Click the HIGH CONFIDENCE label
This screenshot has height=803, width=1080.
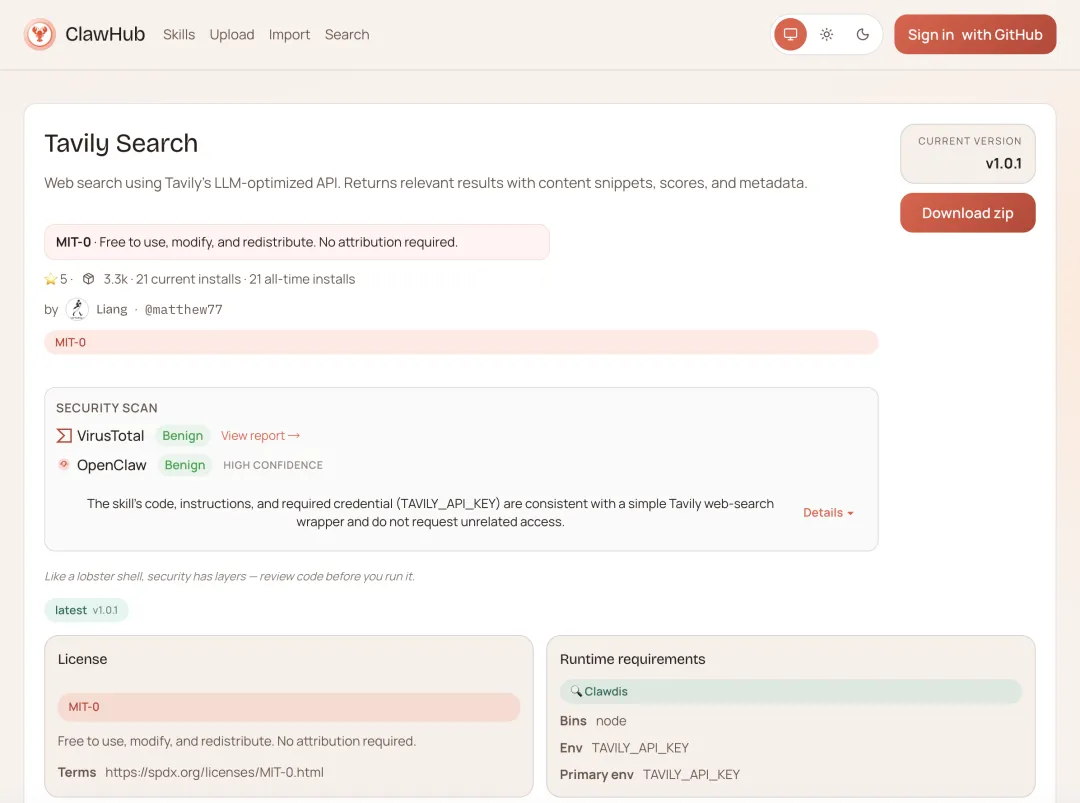click(x=273, y=465)
